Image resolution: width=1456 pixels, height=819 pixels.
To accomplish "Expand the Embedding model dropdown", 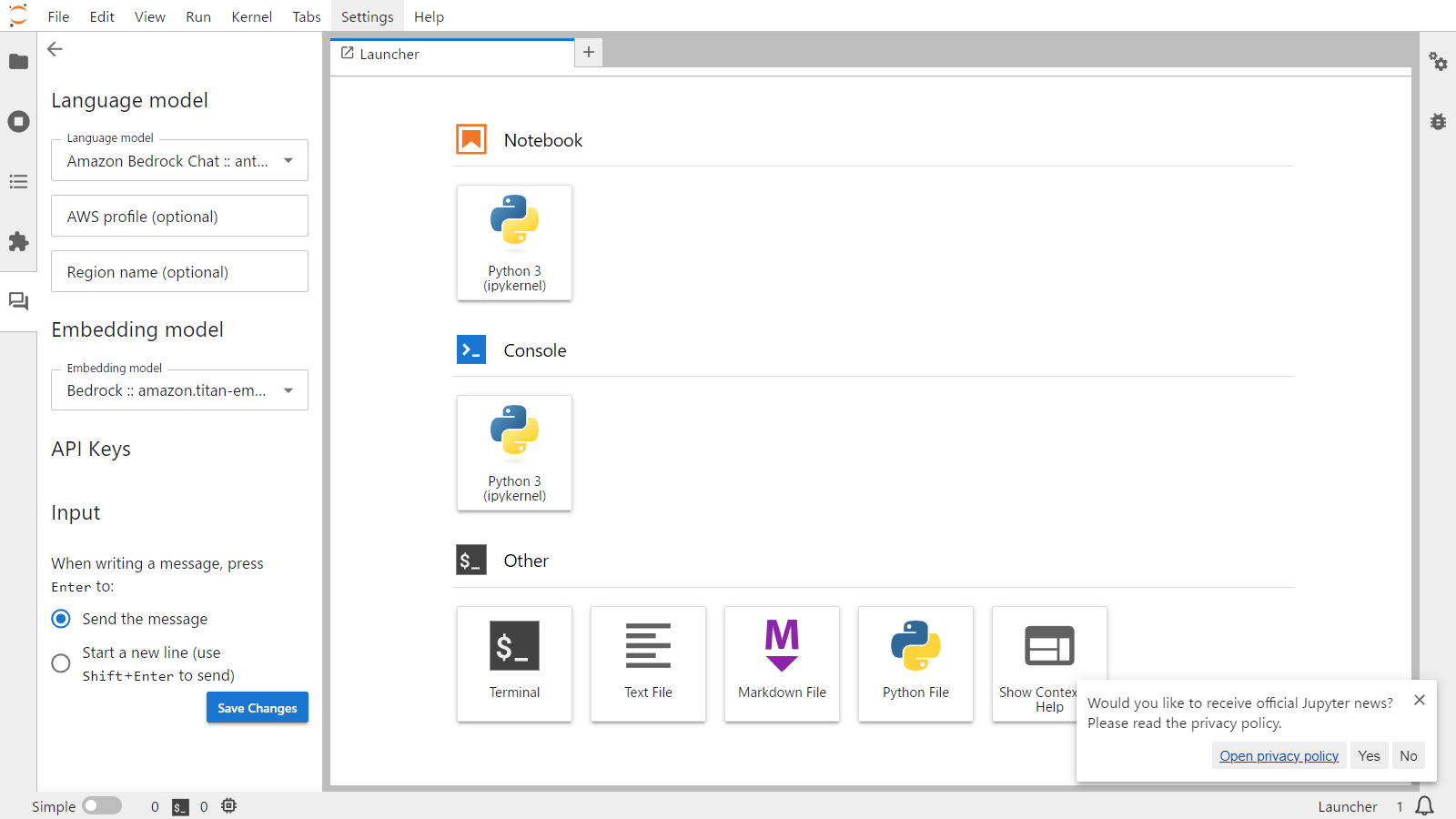I will coord(179,390).
